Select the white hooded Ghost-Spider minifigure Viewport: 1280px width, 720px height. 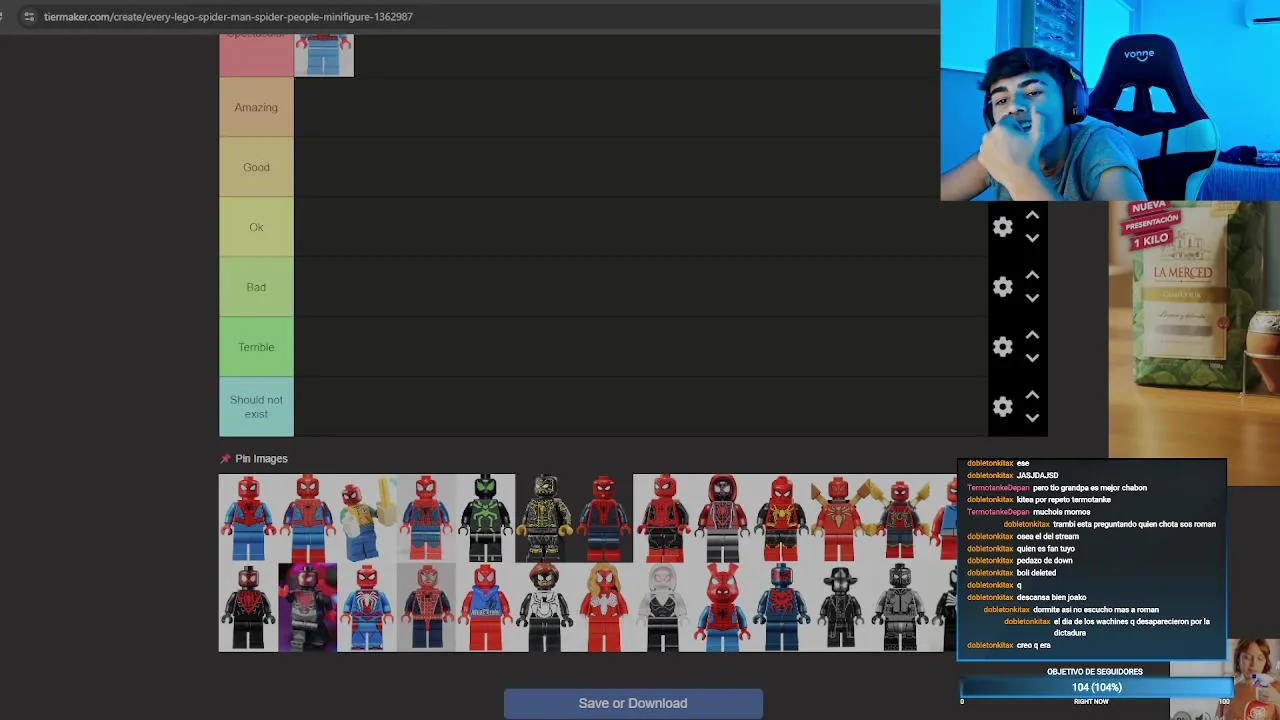coord(662,607)
